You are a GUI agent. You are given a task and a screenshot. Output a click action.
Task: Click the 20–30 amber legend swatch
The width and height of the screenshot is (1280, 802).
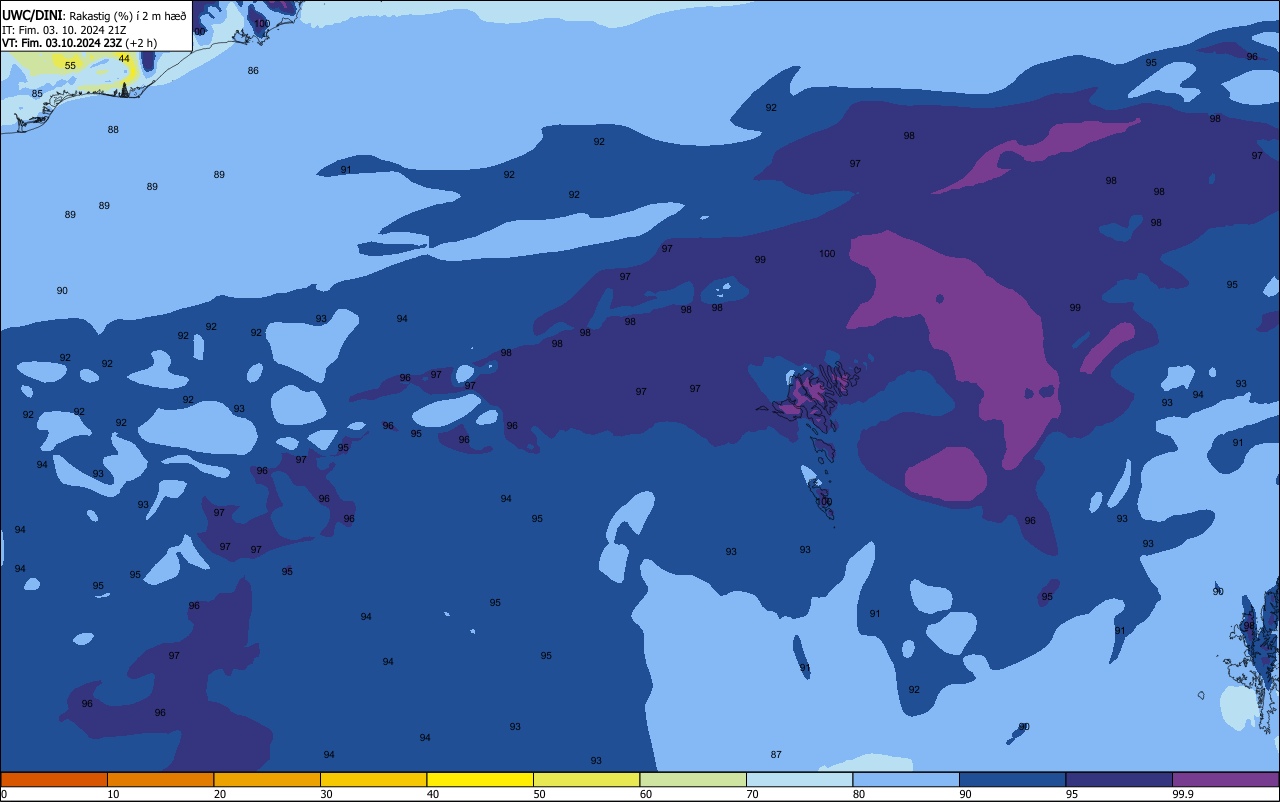pos(267,779)
